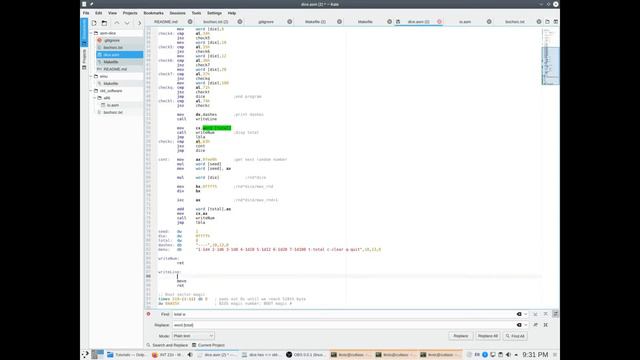
Task: Open the Tools menu
Action: coord(196,13)
